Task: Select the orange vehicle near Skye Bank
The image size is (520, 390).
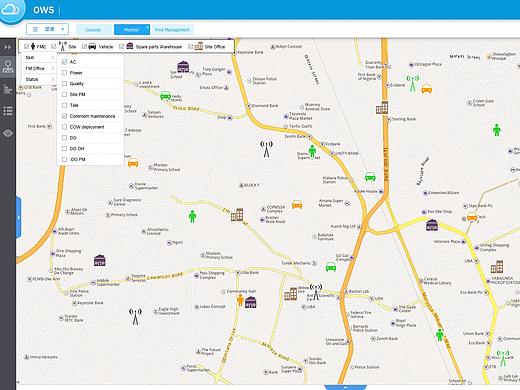Action: [472, 217]
